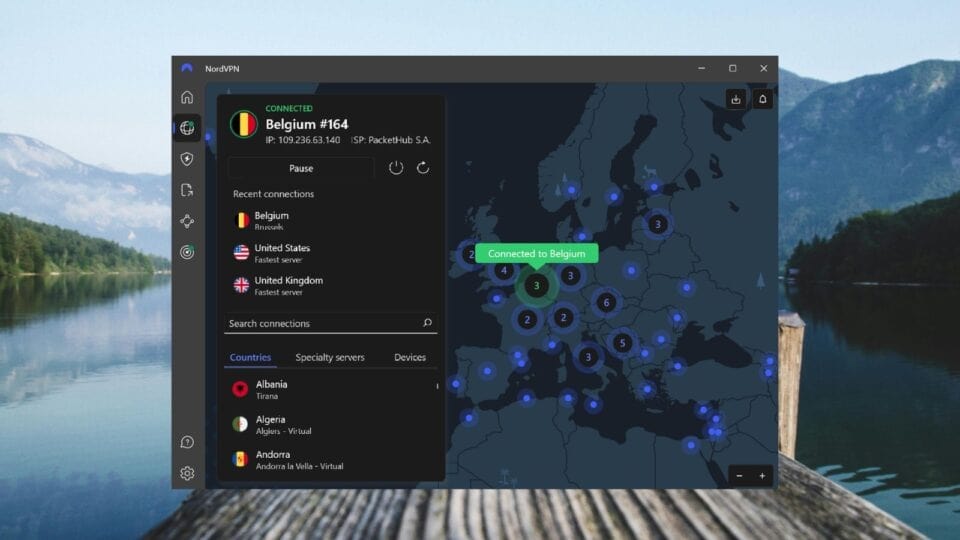The height and width of the screenshot is (540, 960).
Task: Switch to the Specialty servers tab
Action: pos(329,357)
